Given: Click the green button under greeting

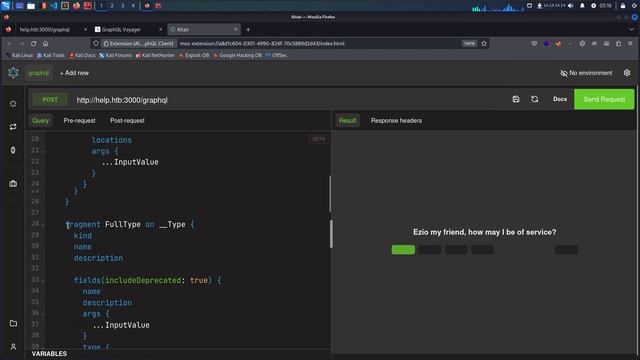Looking at the screenshot, I should pos(403,249).
